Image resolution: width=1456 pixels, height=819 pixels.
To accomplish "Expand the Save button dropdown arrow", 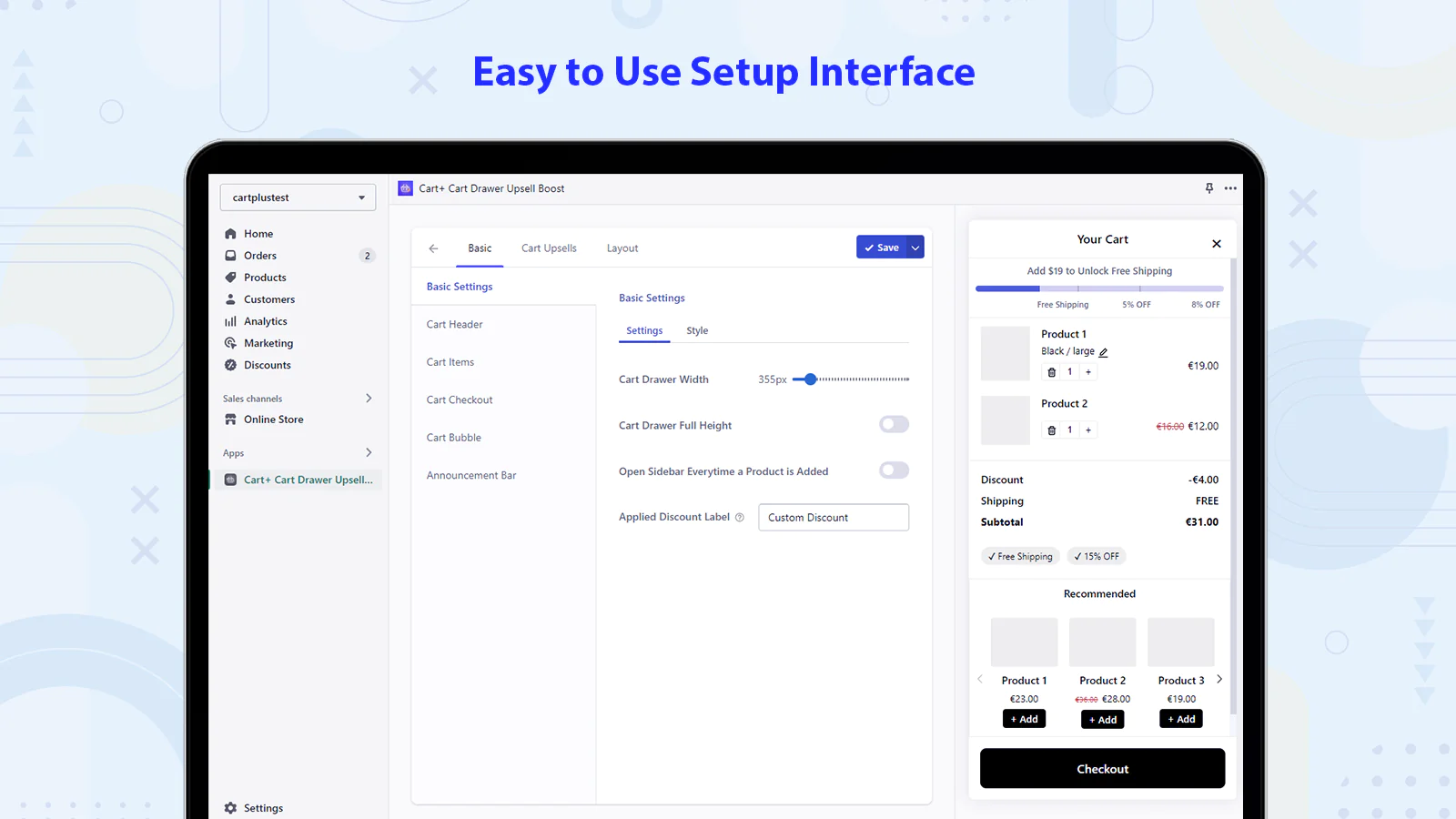I will 915,248.
